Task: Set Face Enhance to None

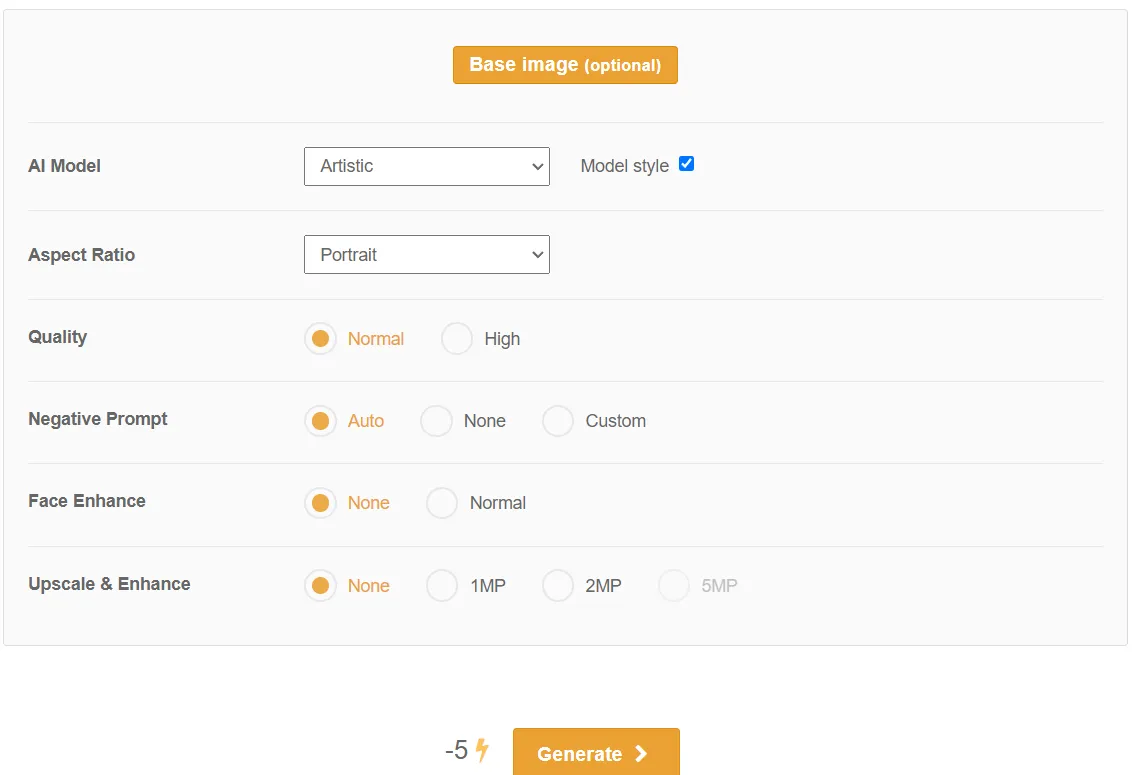Action: (320, 503)
